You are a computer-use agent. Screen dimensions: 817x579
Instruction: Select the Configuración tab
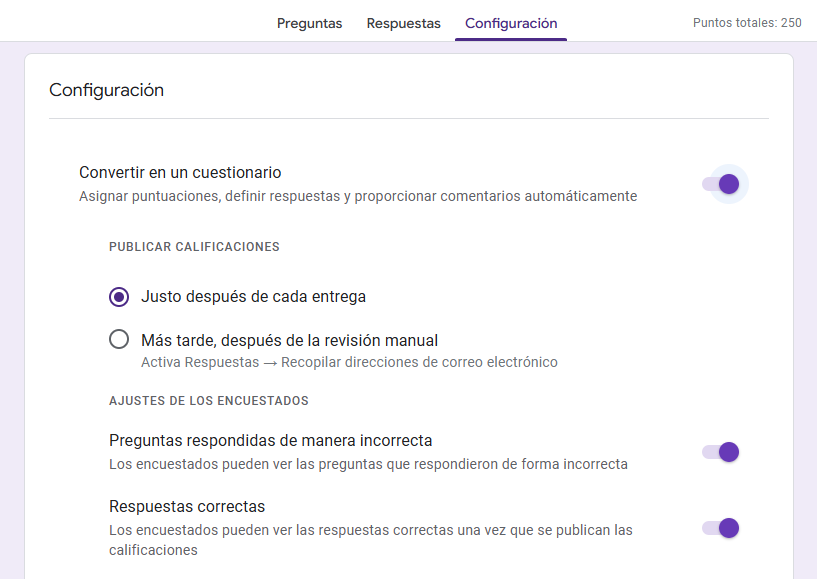coord(510,23)
